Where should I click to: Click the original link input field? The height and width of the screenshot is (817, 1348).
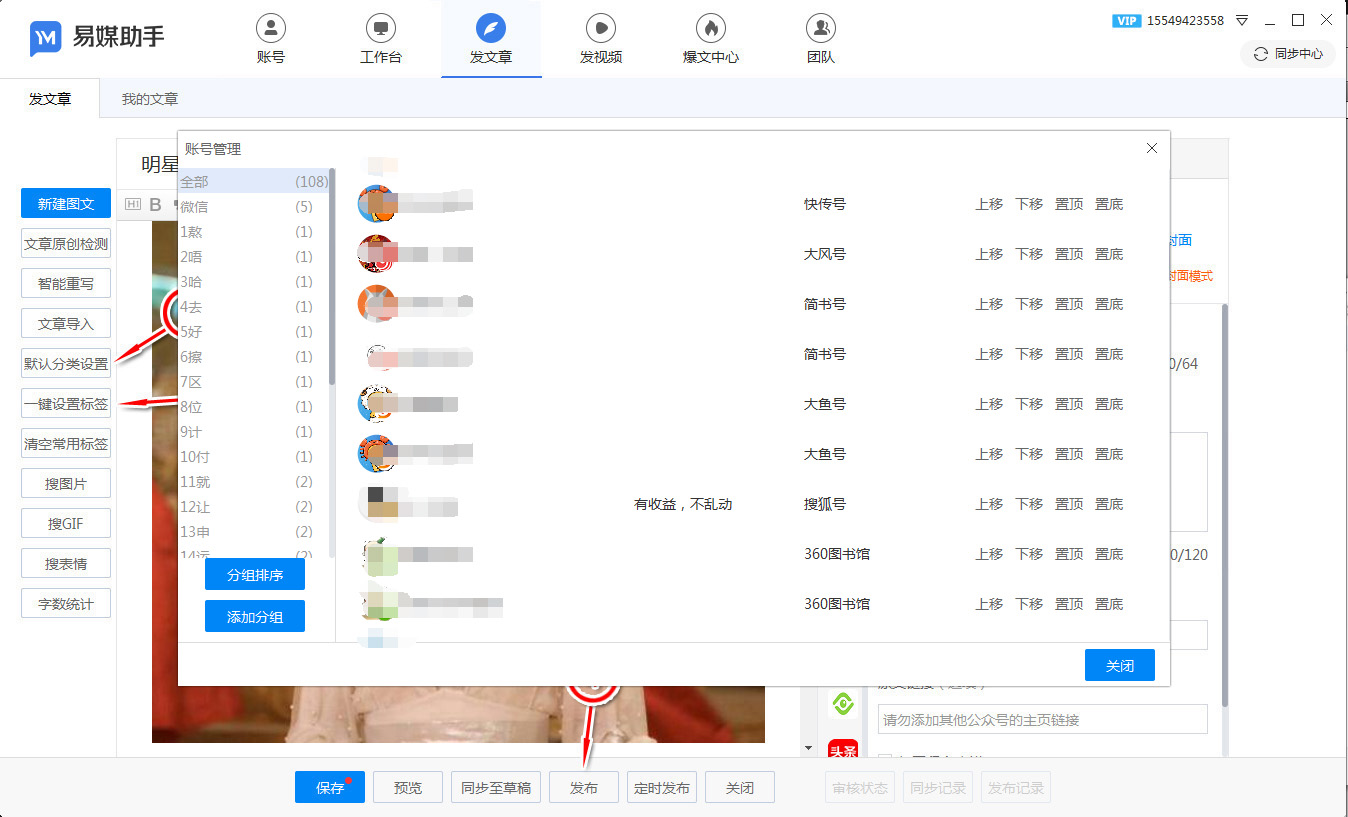(1042, 720)
